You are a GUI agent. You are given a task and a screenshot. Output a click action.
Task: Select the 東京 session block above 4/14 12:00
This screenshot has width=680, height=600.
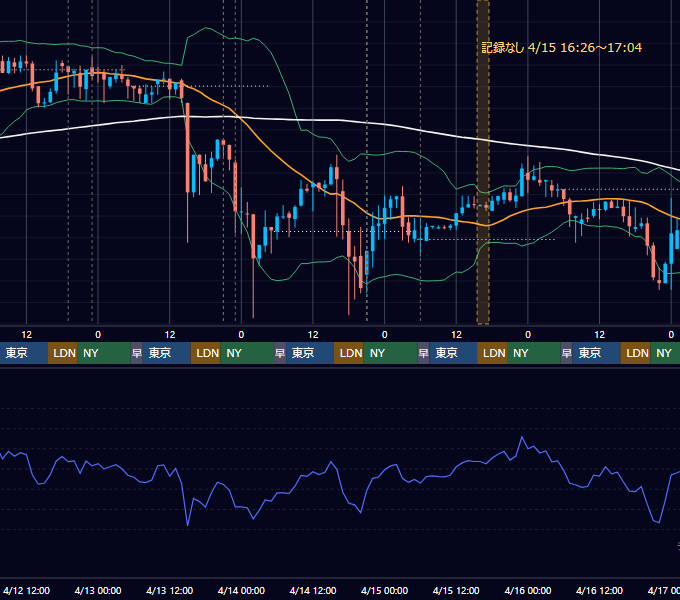(310, 353)
